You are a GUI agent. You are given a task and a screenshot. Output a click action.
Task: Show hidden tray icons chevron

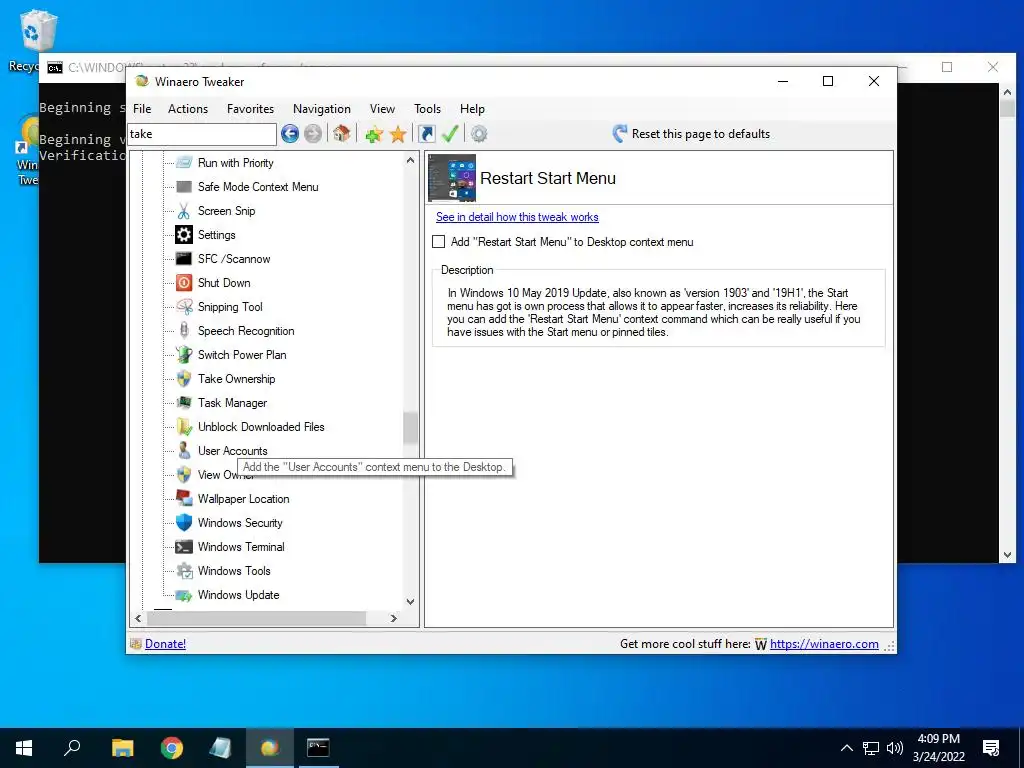846,748
